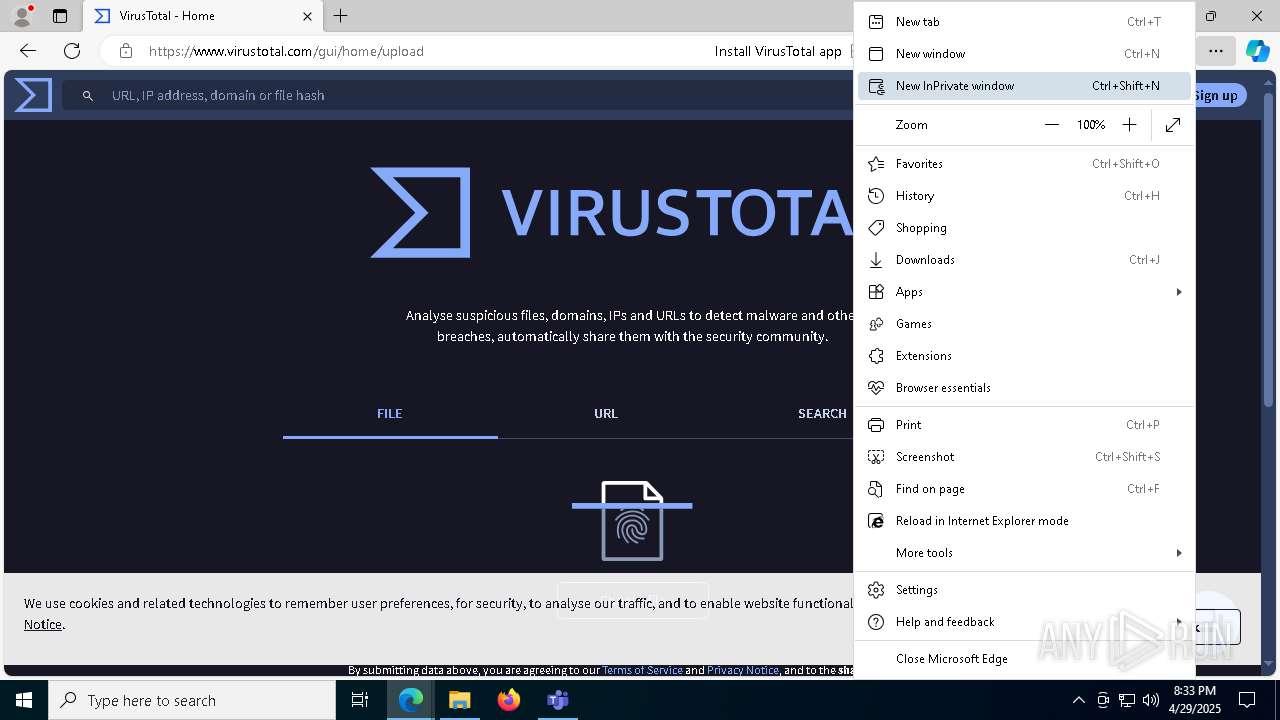1280x720 pixels.
Task: Click the taskbar search box
Action: [192, 700]
